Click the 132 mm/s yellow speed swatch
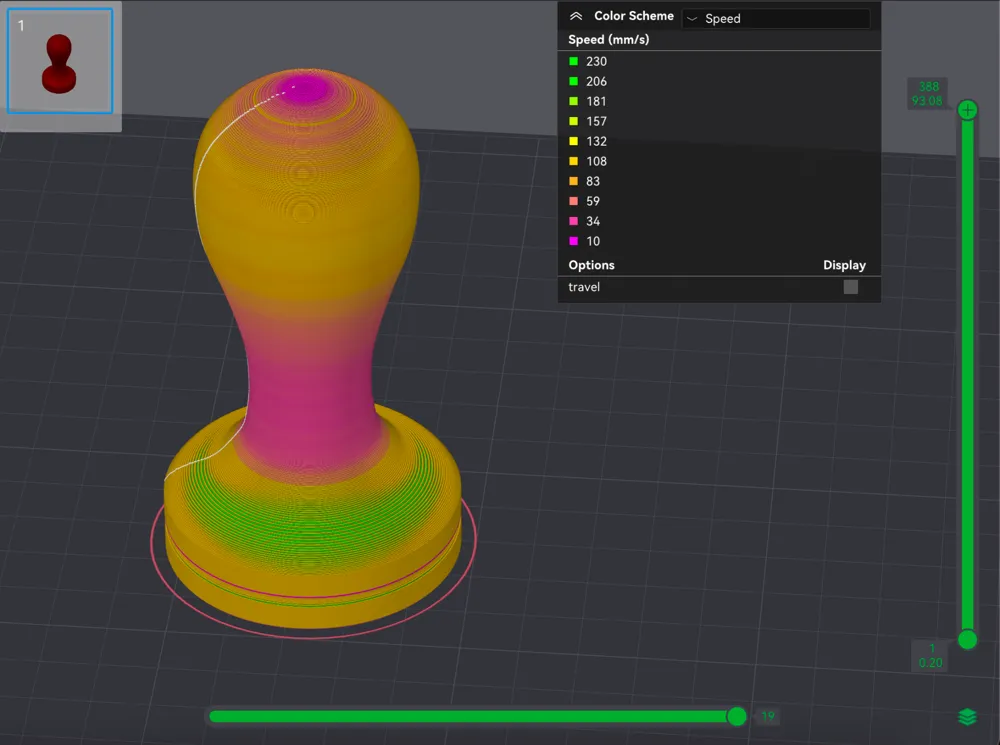 571,141
